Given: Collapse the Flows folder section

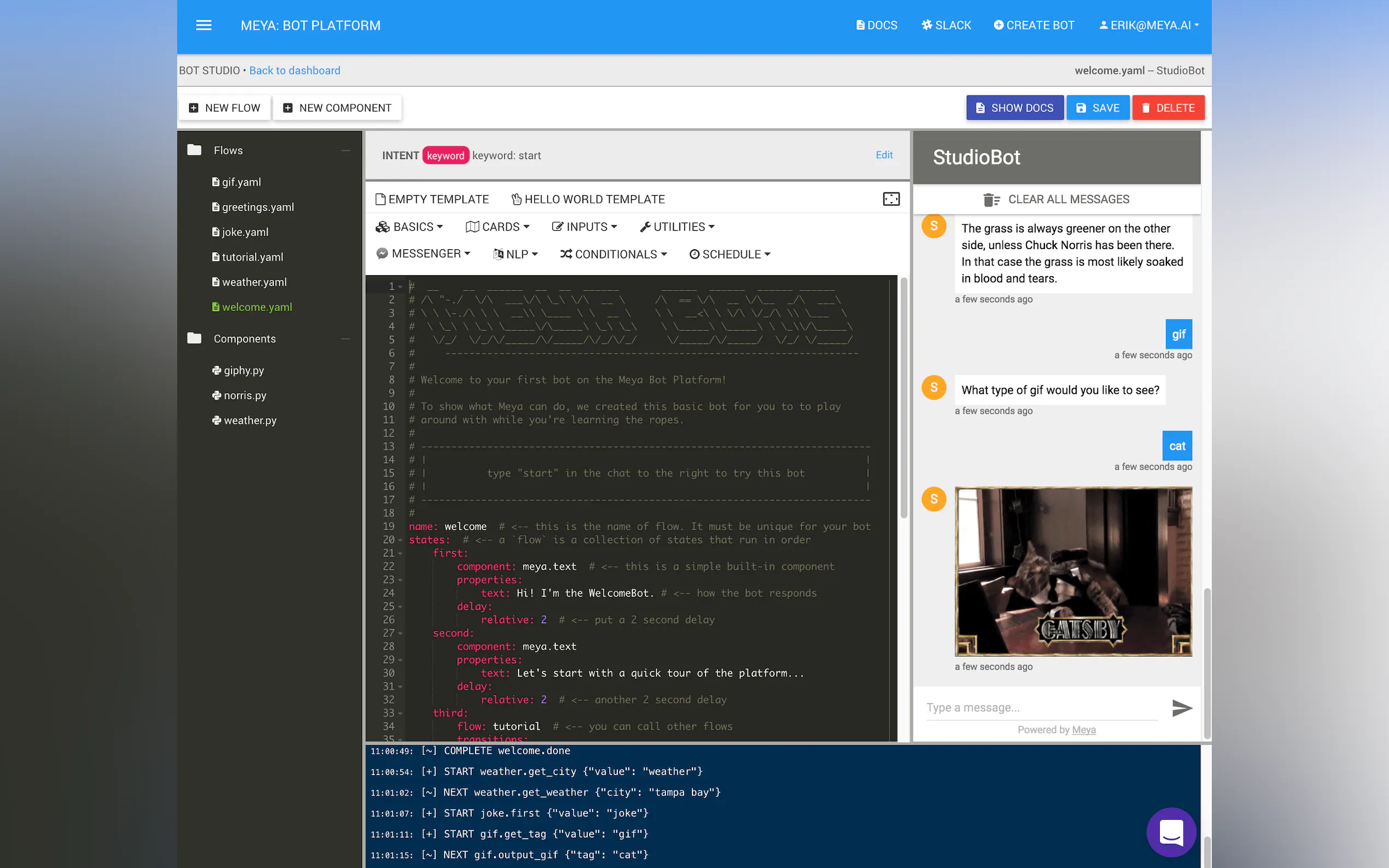Looking at the screenshot, I should pyautogui.click(x=346, y=150).
